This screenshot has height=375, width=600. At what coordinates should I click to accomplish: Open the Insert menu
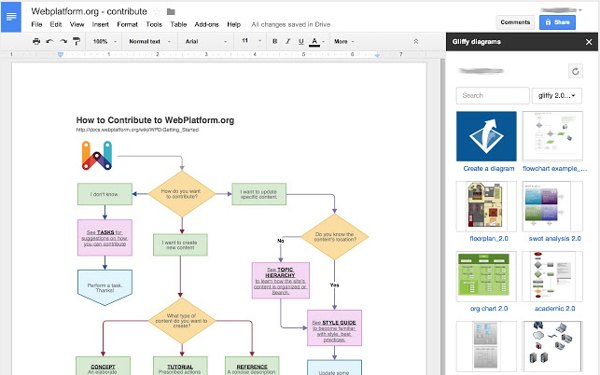(100, 24)
